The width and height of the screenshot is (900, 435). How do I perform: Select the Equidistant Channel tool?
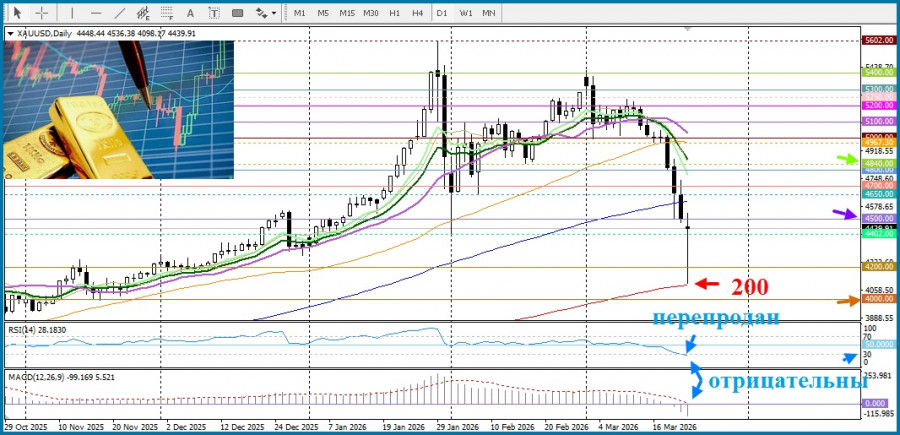tap(145, 13)
